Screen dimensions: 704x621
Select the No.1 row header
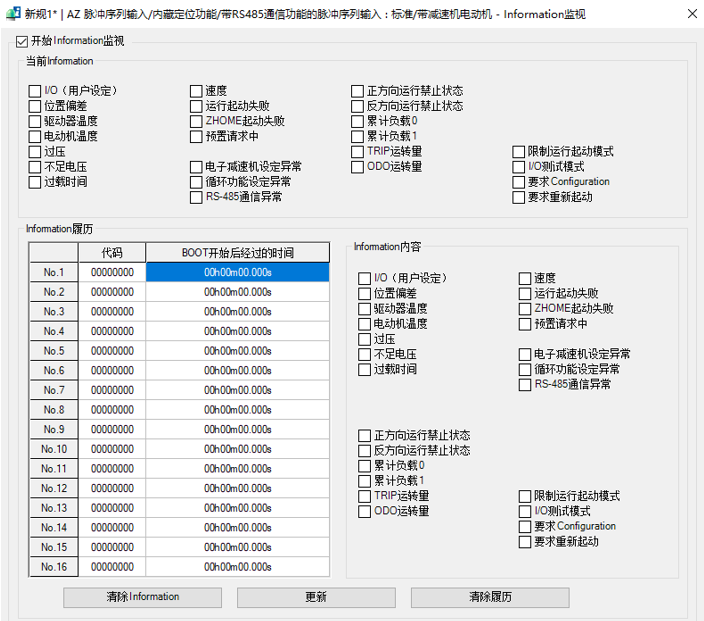(54, 272)
